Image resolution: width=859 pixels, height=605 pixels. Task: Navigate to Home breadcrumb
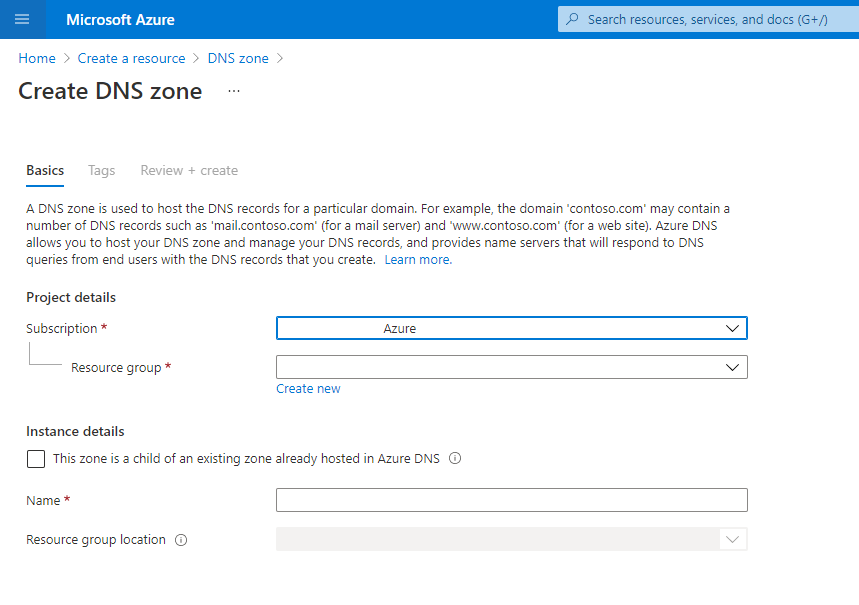pos(37,58)
